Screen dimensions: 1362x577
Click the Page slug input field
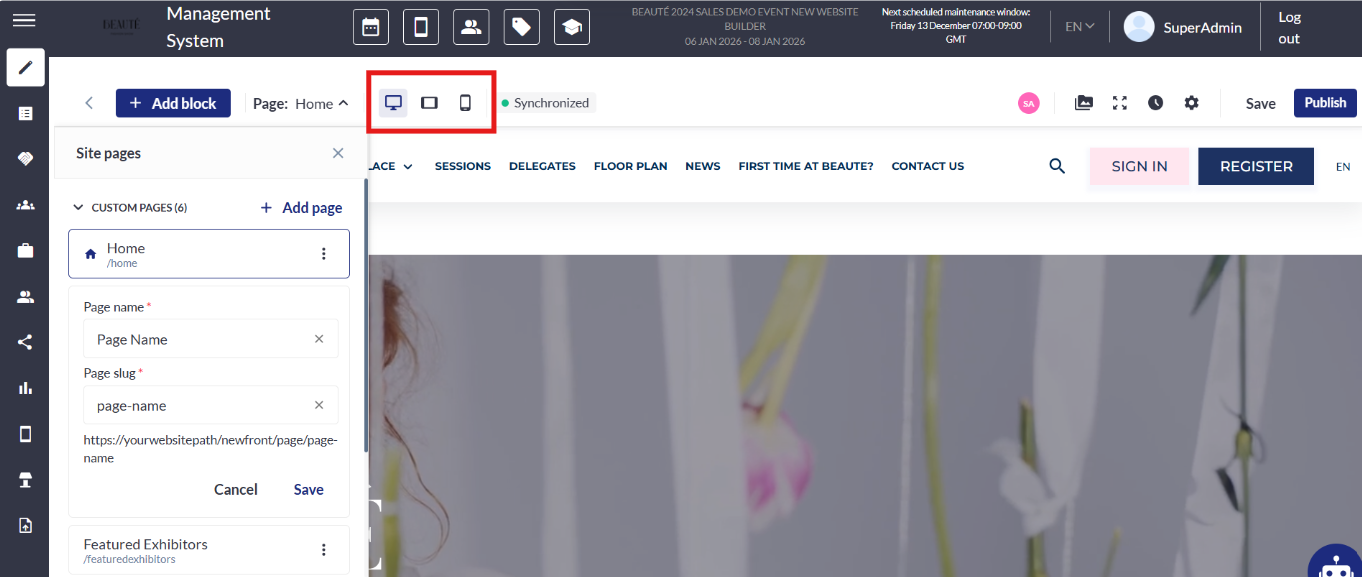(200, 406)
